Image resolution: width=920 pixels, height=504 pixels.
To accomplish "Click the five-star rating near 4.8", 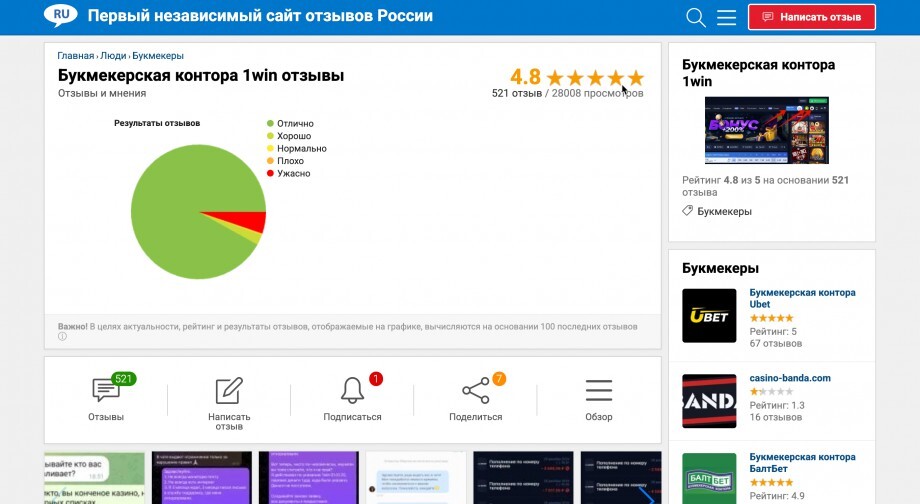I will (595, 78).
